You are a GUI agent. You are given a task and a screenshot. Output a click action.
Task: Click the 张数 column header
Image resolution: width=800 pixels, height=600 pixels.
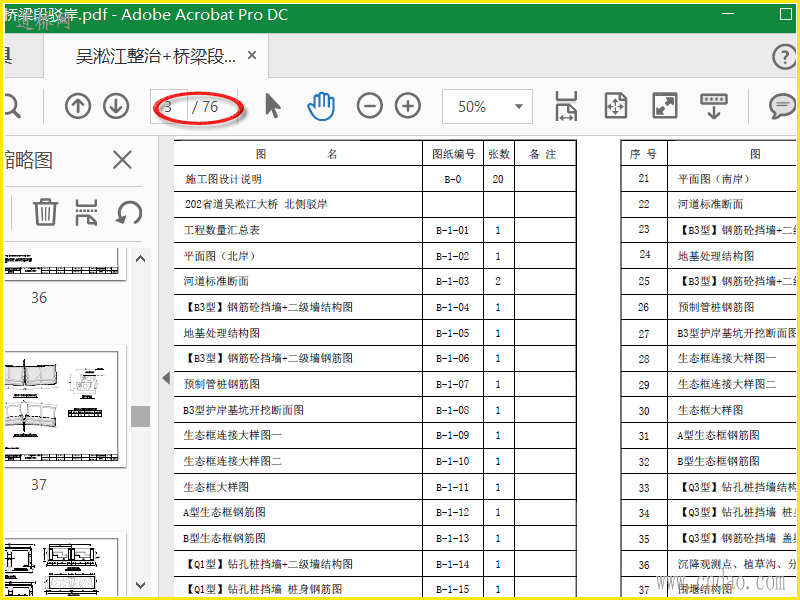(x=498, y=154)
